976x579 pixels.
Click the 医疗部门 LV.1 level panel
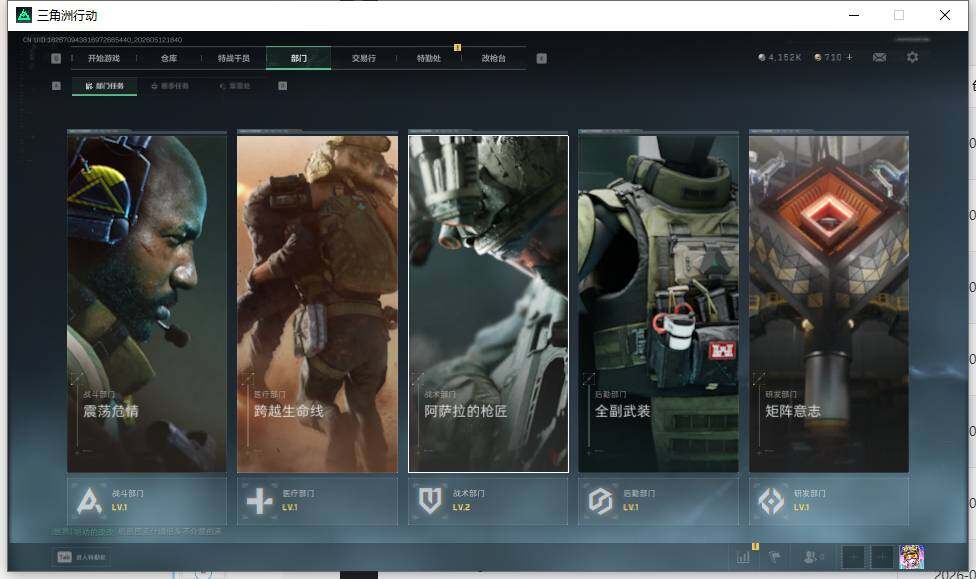click(317, 501)
